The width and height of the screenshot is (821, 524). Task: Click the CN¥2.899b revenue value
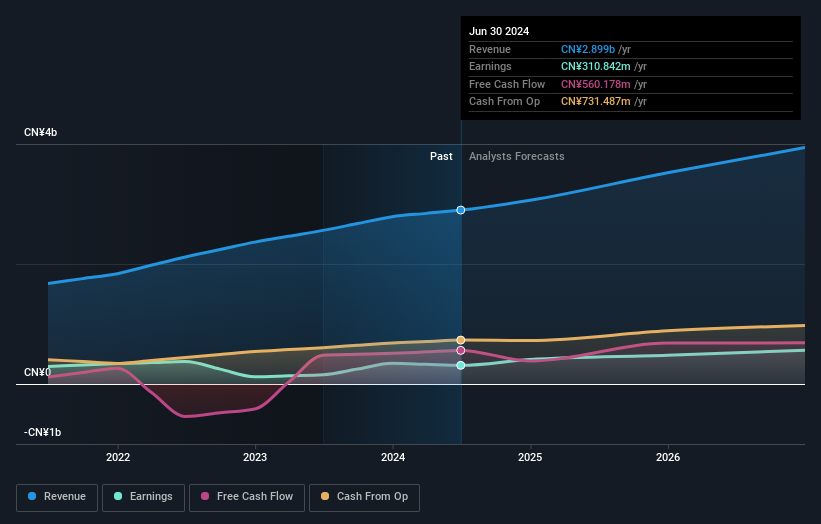587,49
